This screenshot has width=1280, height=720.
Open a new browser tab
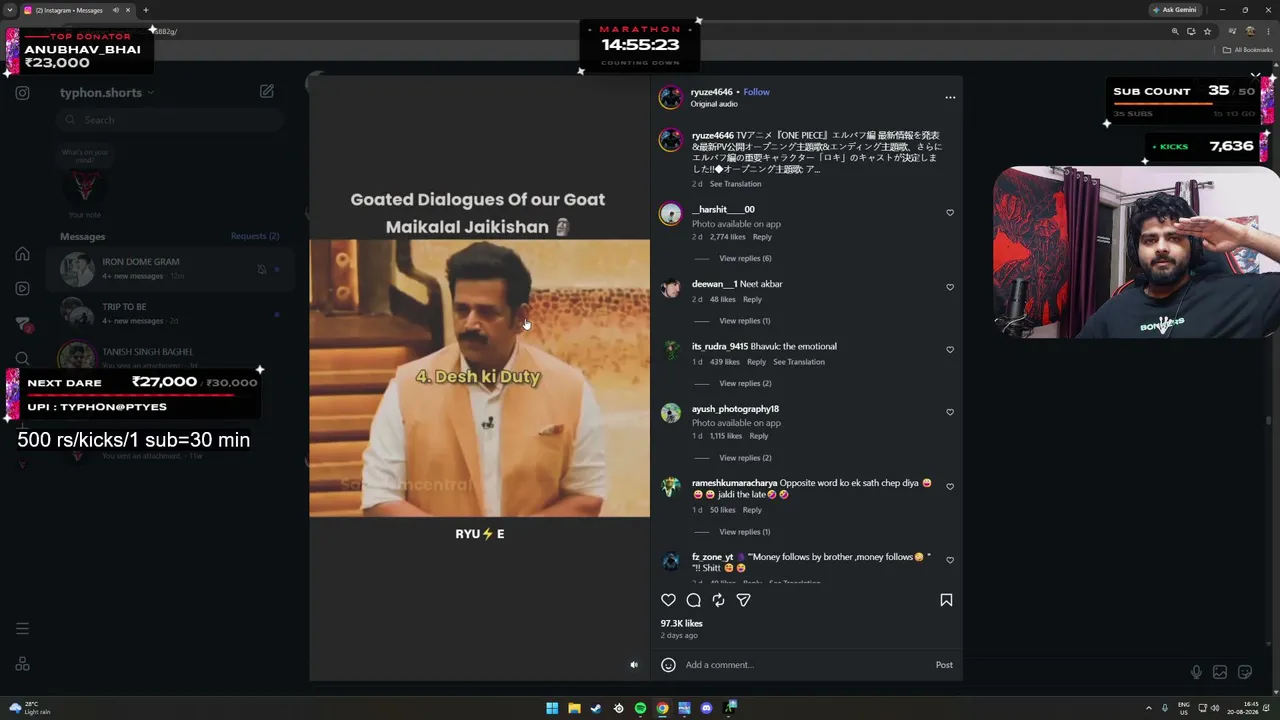[x=145, y=10]
